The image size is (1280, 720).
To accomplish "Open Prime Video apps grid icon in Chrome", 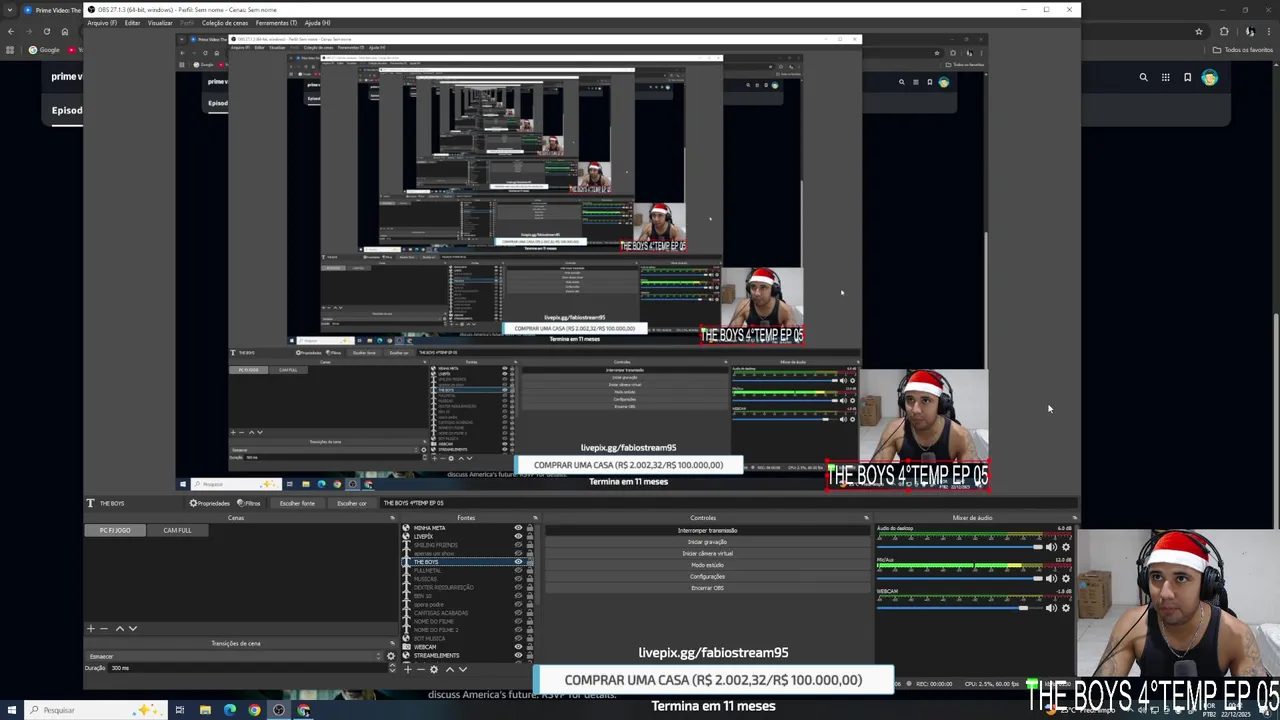I will coord(1166,77).
